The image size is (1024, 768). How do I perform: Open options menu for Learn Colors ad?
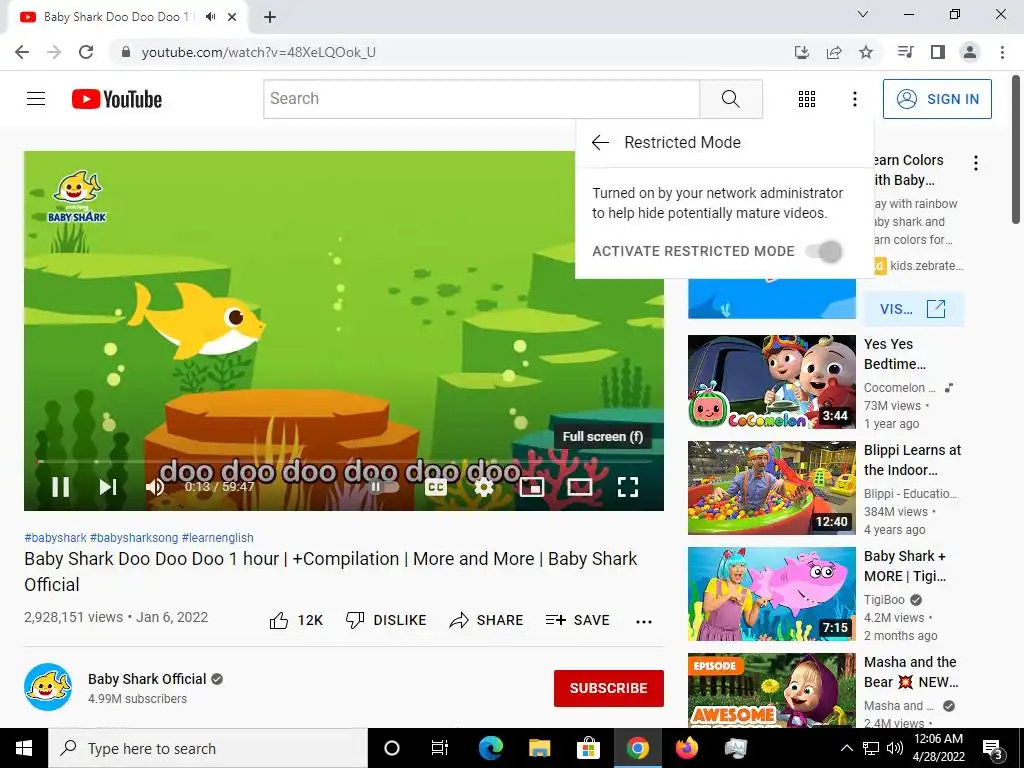(x=976, y=163)
